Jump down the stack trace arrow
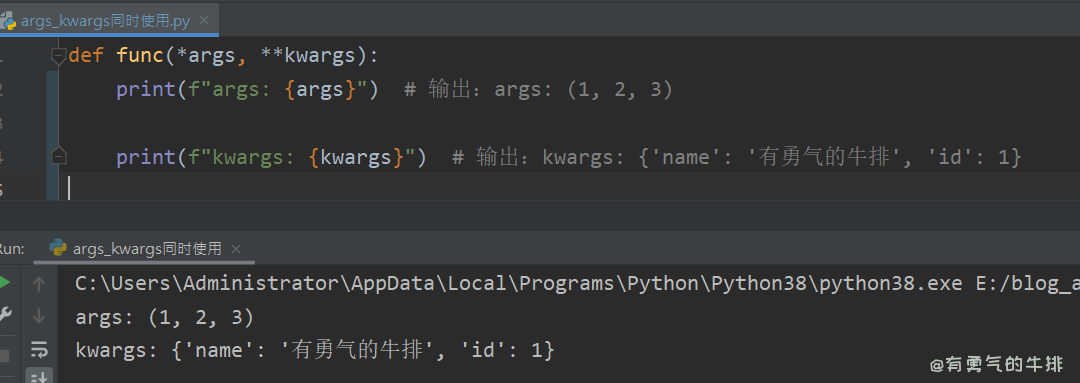Viewport: 1080px width, 383px height. coord(39,316)
